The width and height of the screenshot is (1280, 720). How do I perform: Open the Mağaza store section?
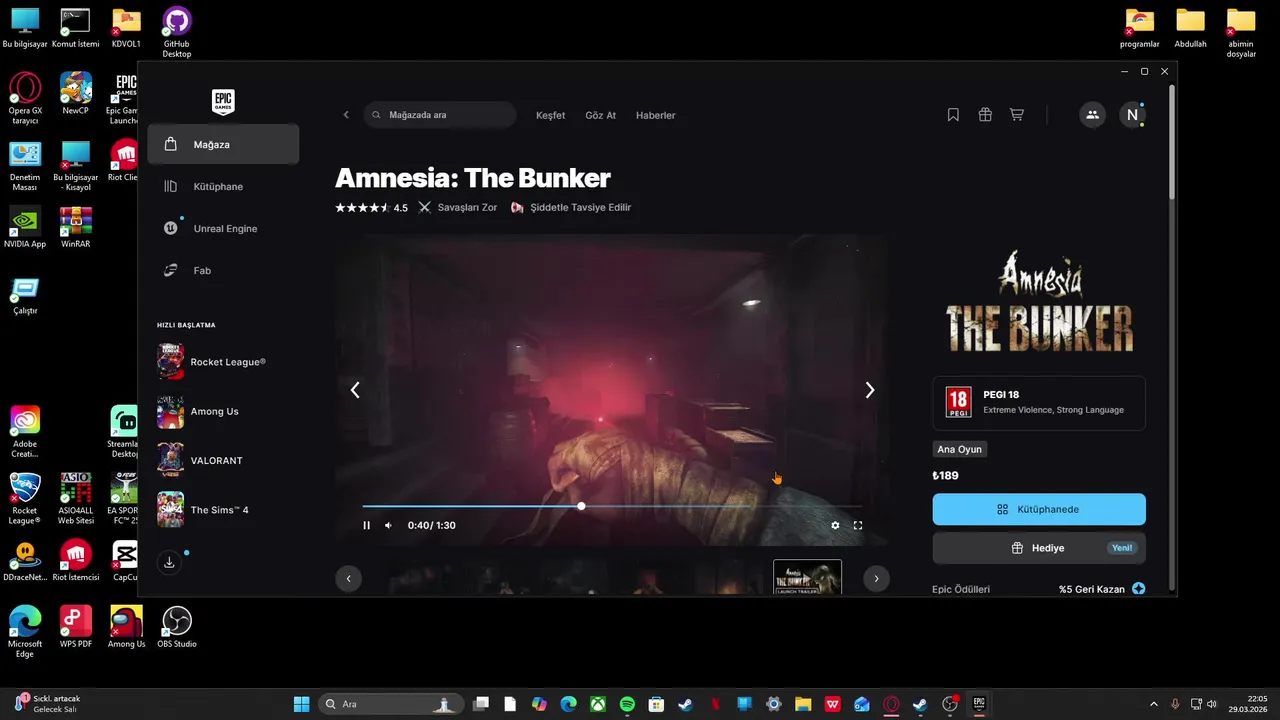223,144
